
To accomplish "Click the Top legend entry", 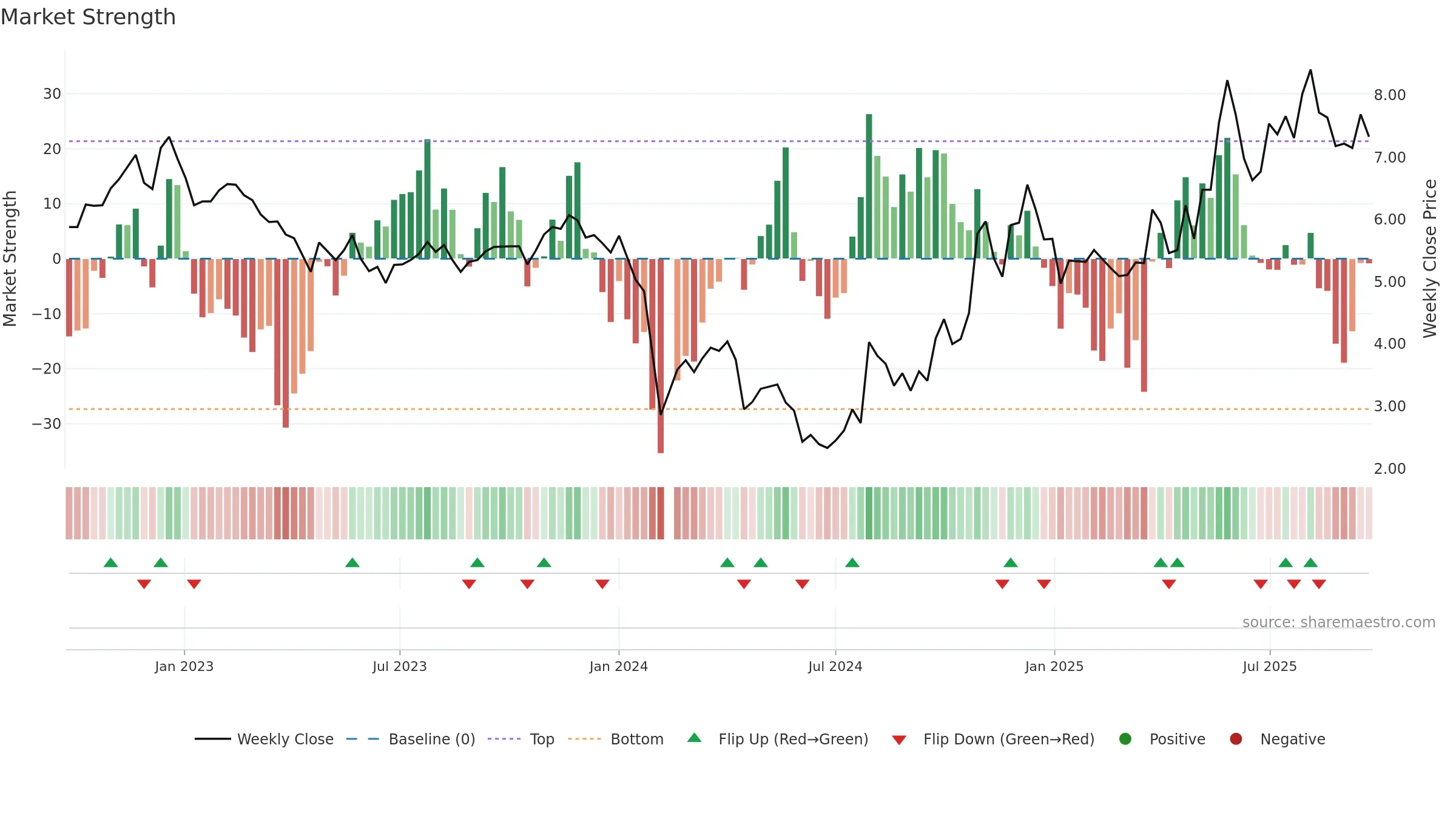I will pos(521,739).
